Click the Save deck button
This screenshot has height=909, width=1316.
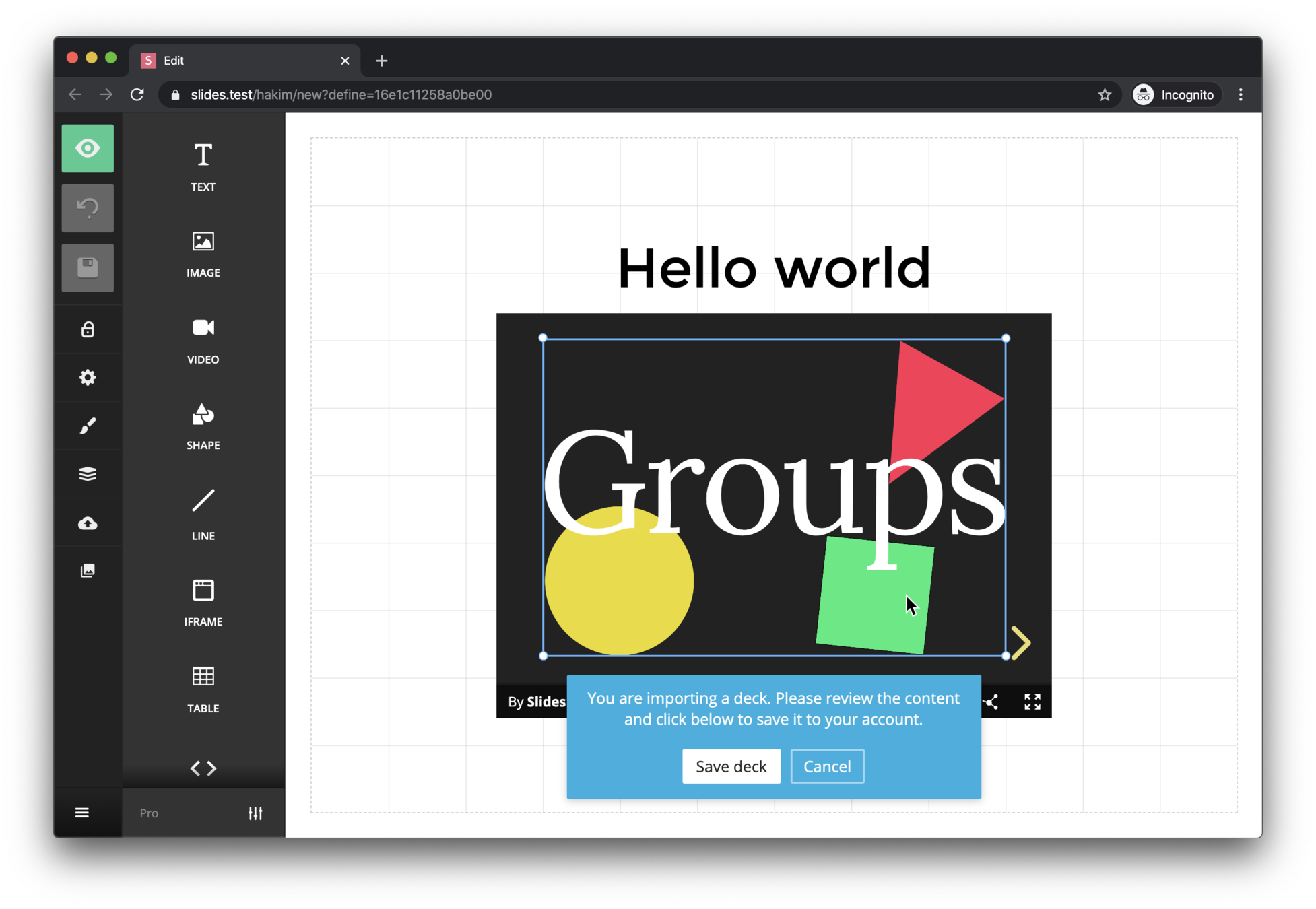731,766
